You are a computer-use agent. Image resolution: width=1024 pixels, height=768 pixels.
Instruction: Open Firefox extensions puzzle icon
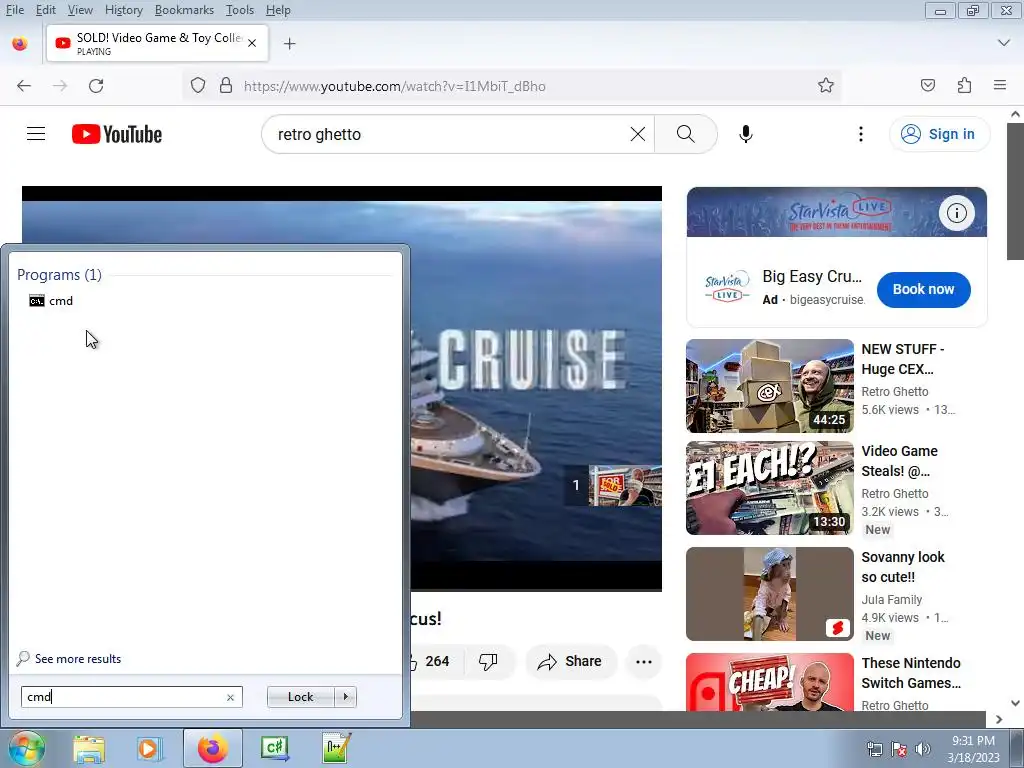click(964, 86)
